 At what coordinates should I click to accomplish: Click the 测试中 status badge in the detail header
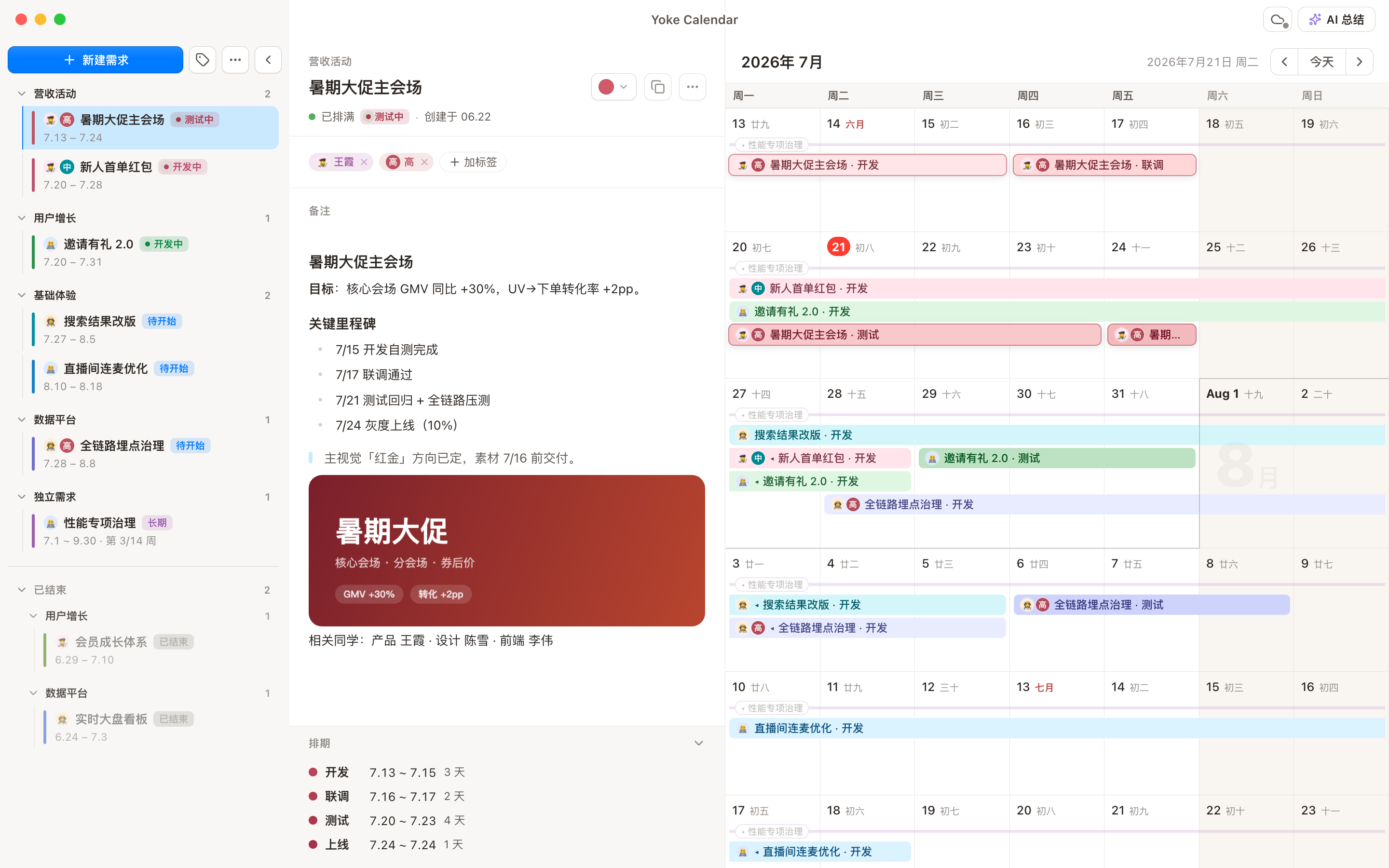[x=384, y=117]
